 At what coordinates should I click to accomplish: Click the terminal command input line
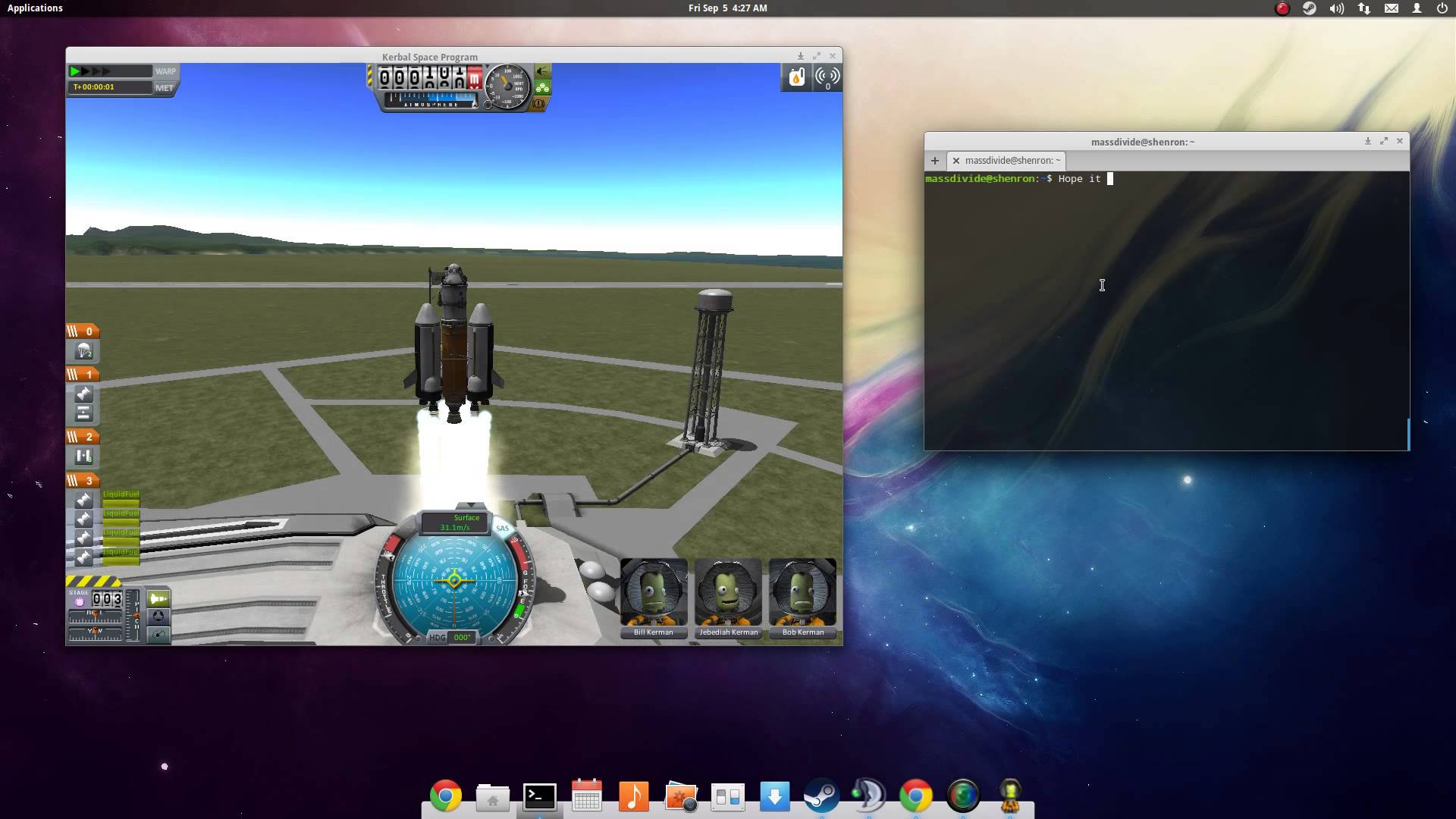click(1166, 179)
